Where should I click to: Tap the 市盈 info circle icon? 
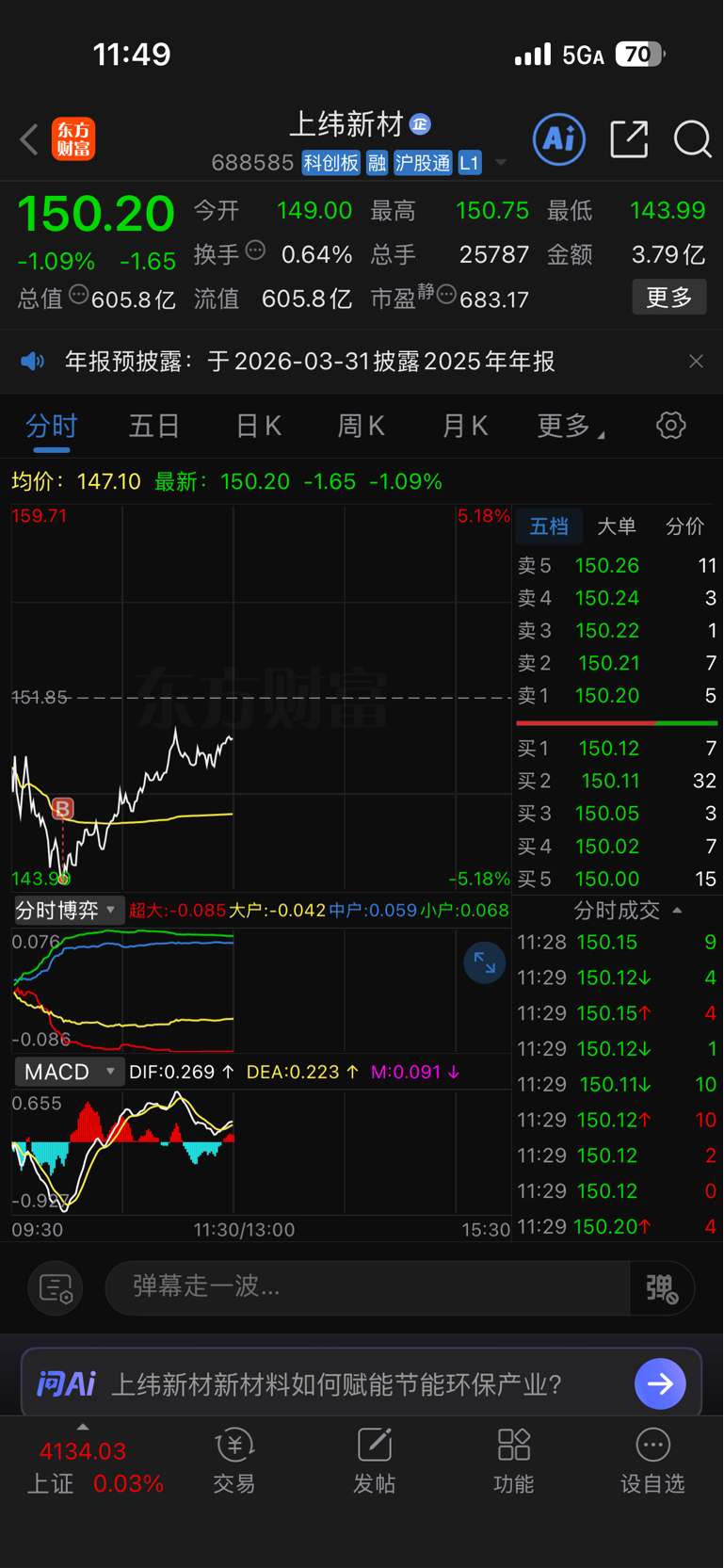pos(446,296)
